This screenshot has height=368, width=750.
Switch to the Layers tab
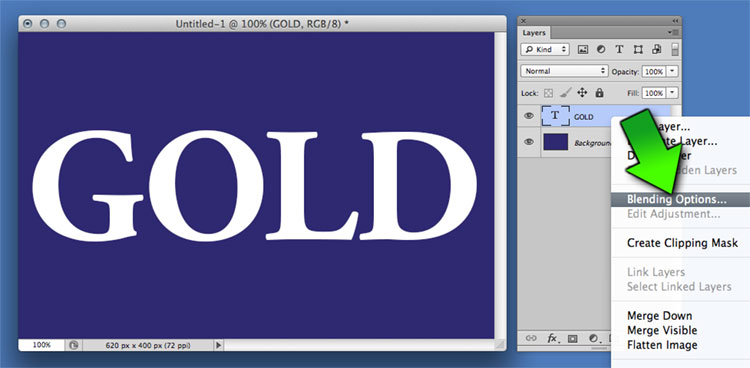[x=534, y=33]
